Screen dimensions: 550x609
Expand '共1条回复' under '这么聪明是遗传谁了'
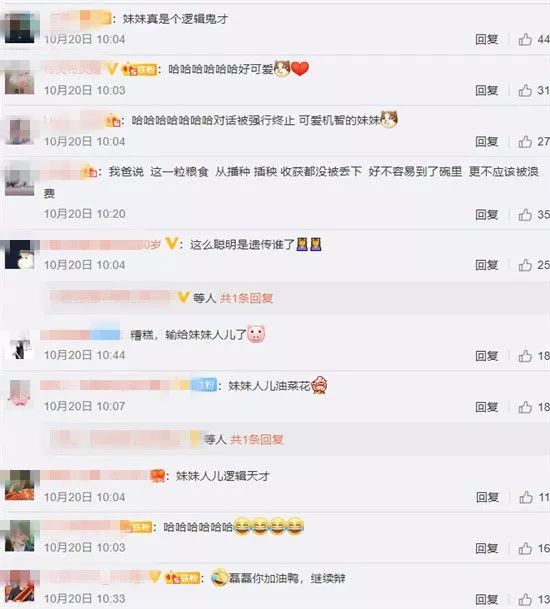click(246, 298)
